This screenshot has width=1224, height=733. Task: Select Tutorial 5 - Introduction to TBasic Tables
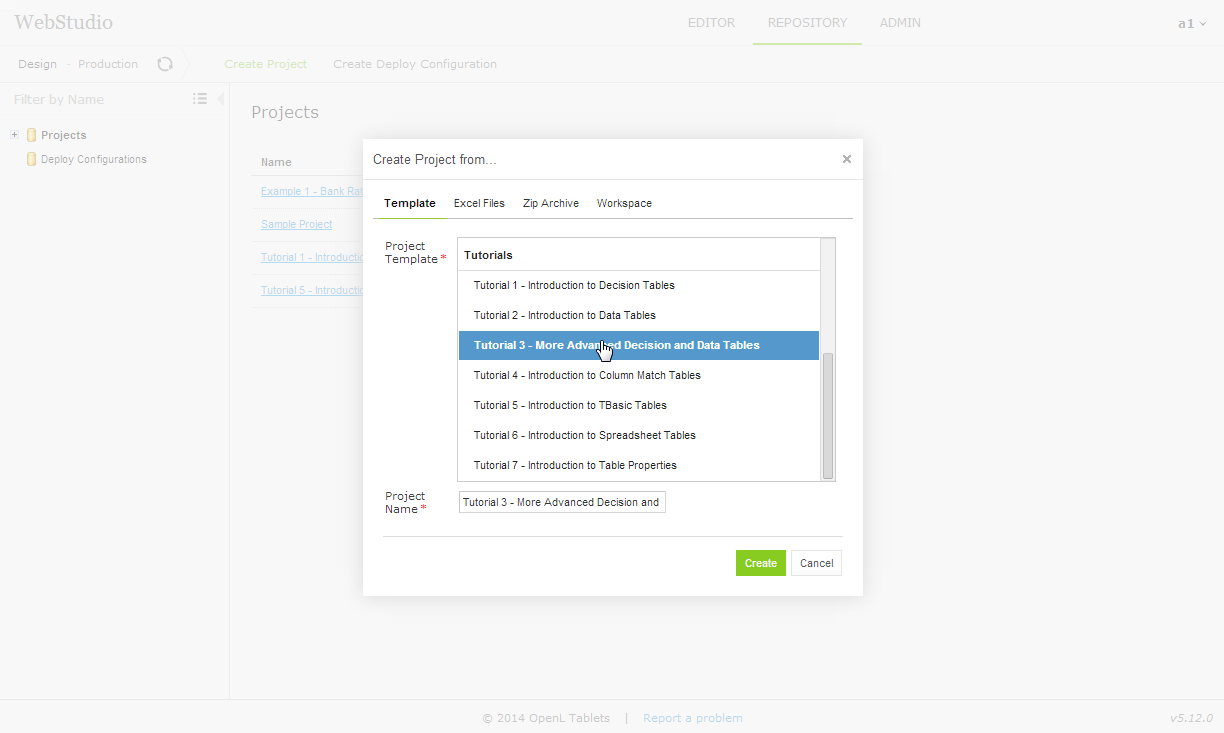pos(569,405)
